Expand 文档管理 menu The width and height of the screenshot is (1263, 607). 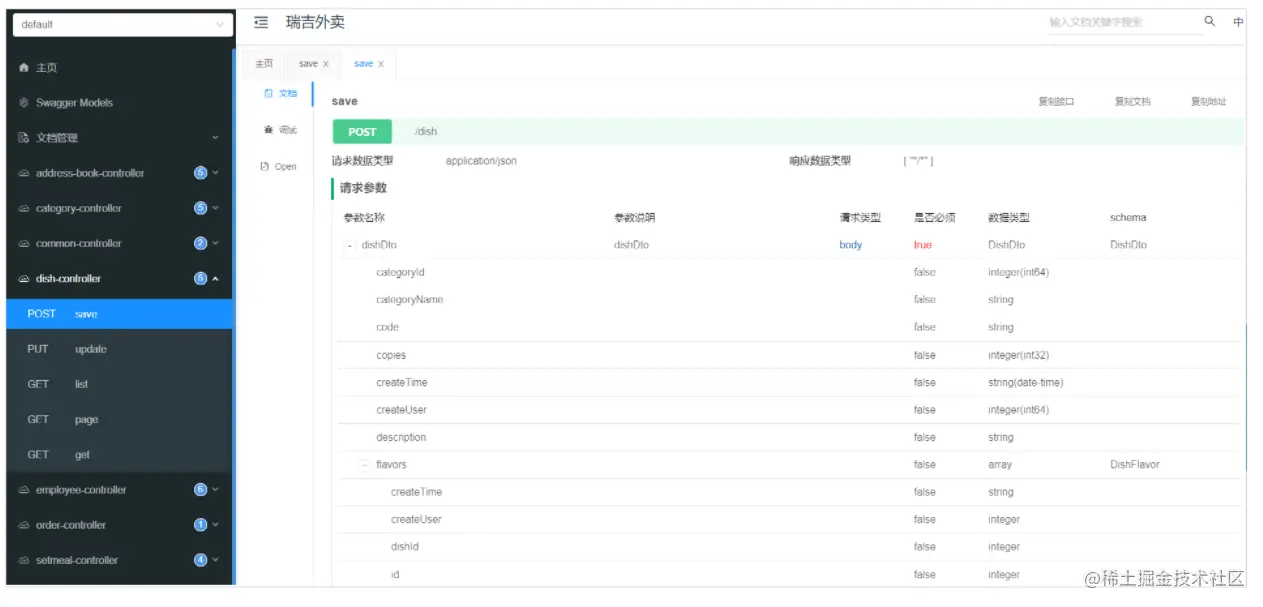119,138
